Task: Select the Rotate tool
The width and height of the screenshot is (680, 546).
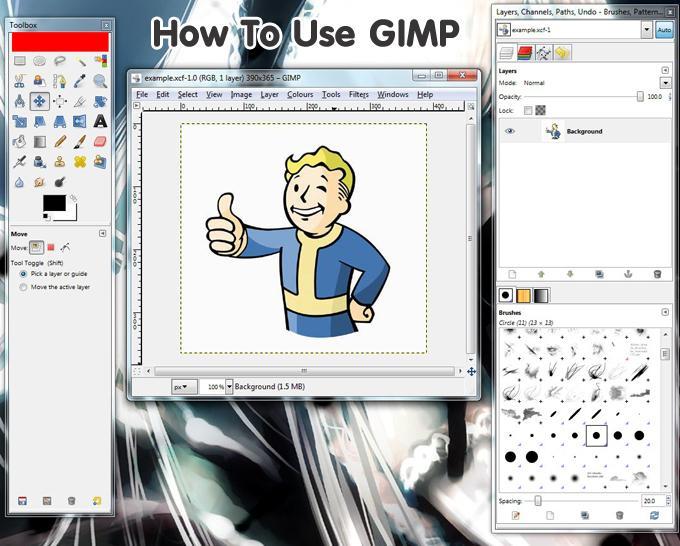Action: 100,101
